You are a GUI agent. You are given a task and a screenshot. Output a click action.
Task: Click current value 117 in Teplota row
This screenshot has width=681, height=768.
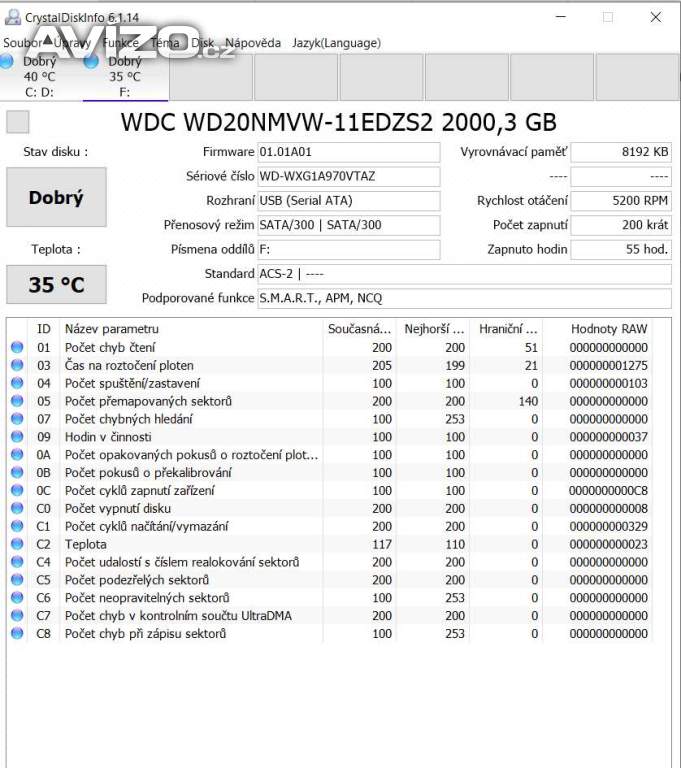[x=382, y=544]
